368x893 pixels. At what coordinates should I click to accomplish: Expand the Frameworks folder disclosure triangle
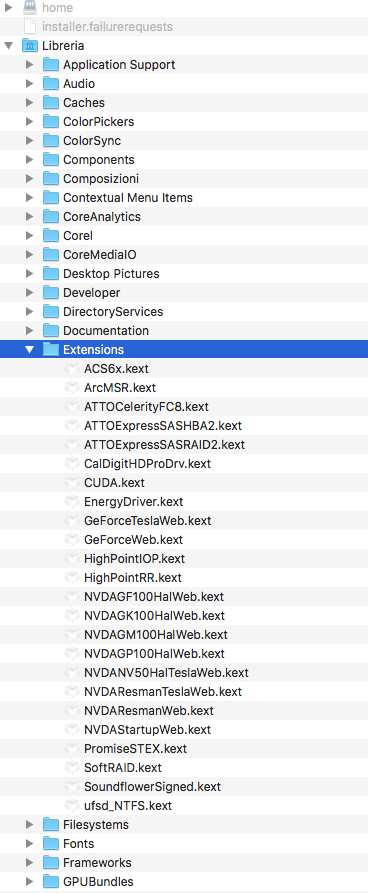[30, 863]
